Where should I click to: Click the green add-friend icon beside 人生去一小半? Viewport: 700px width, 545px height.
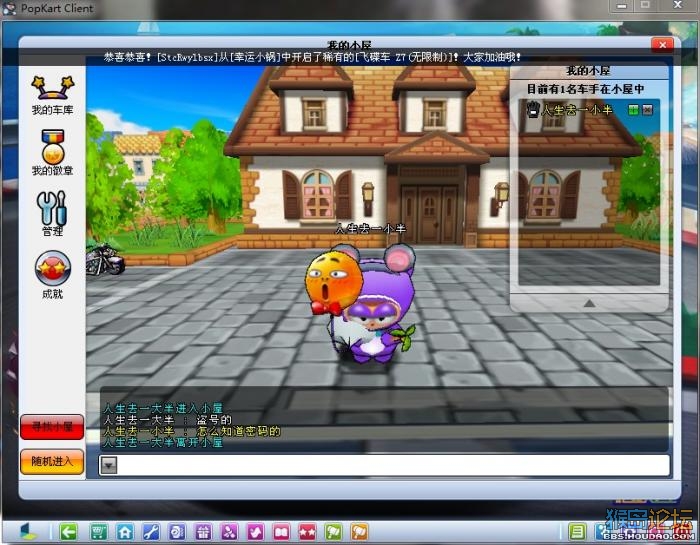click(x=633, y=110)
